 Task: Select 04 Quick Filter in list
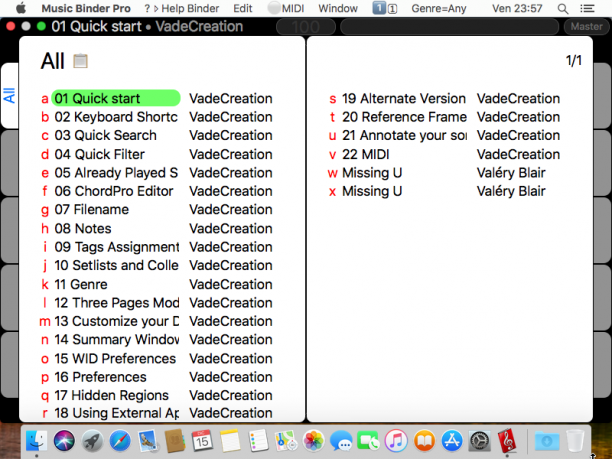156,154
